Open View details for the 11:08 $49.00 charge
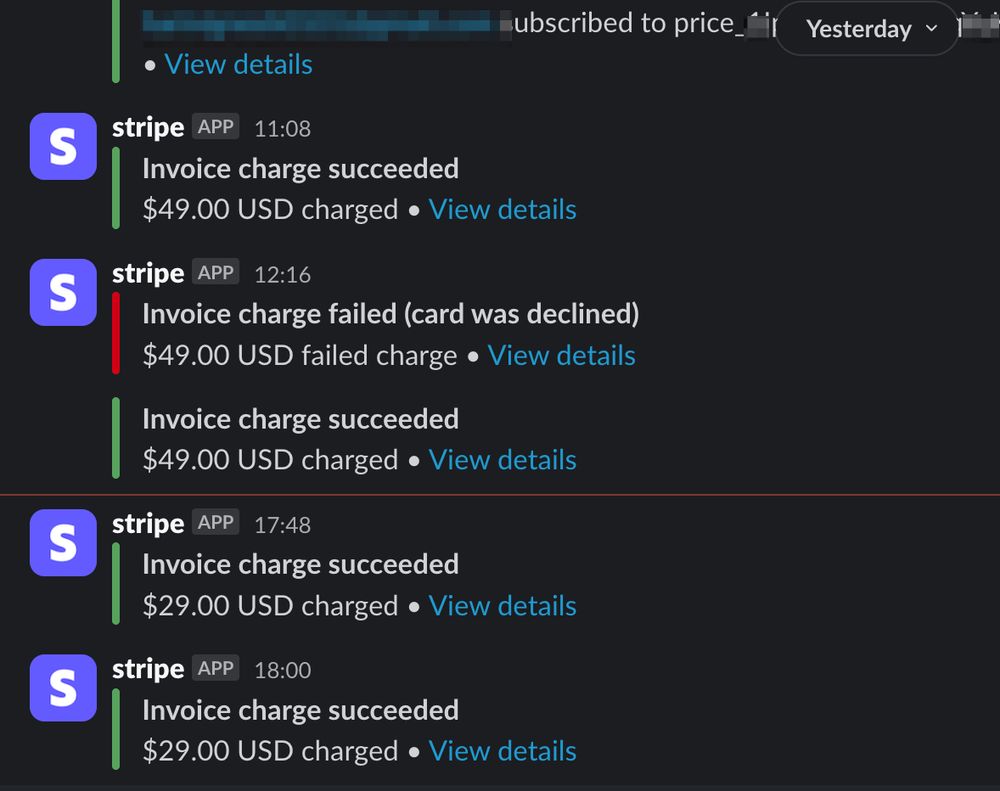Image resolution: width=1000 pixels, height=791 pixels. 503,209
